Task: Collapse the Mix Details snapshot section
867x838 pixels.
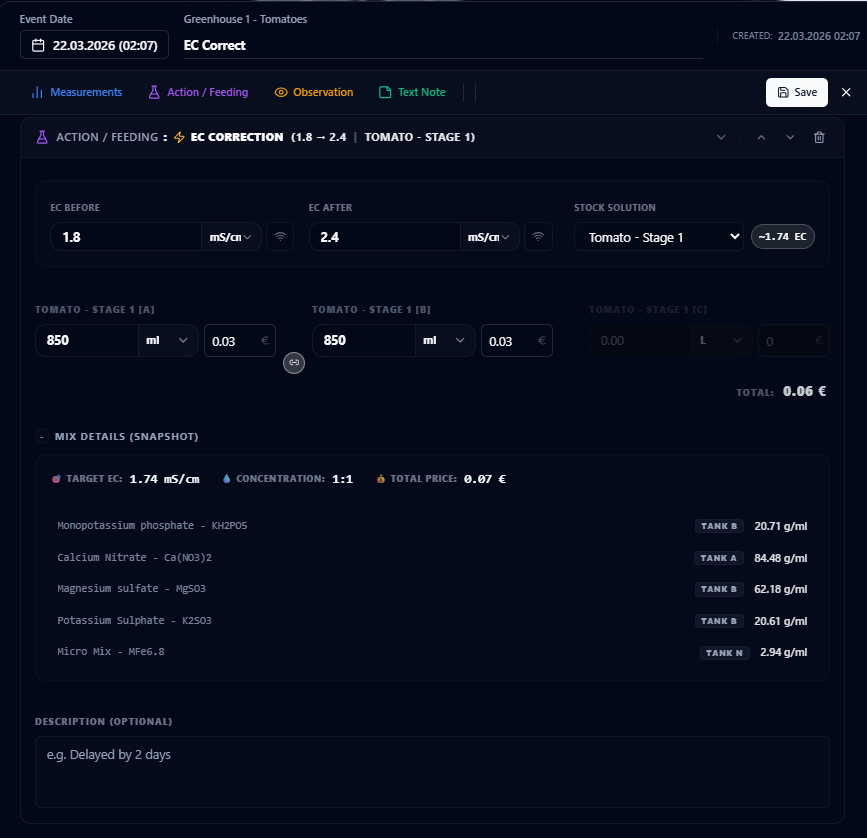Action: (x=41, y=437)
